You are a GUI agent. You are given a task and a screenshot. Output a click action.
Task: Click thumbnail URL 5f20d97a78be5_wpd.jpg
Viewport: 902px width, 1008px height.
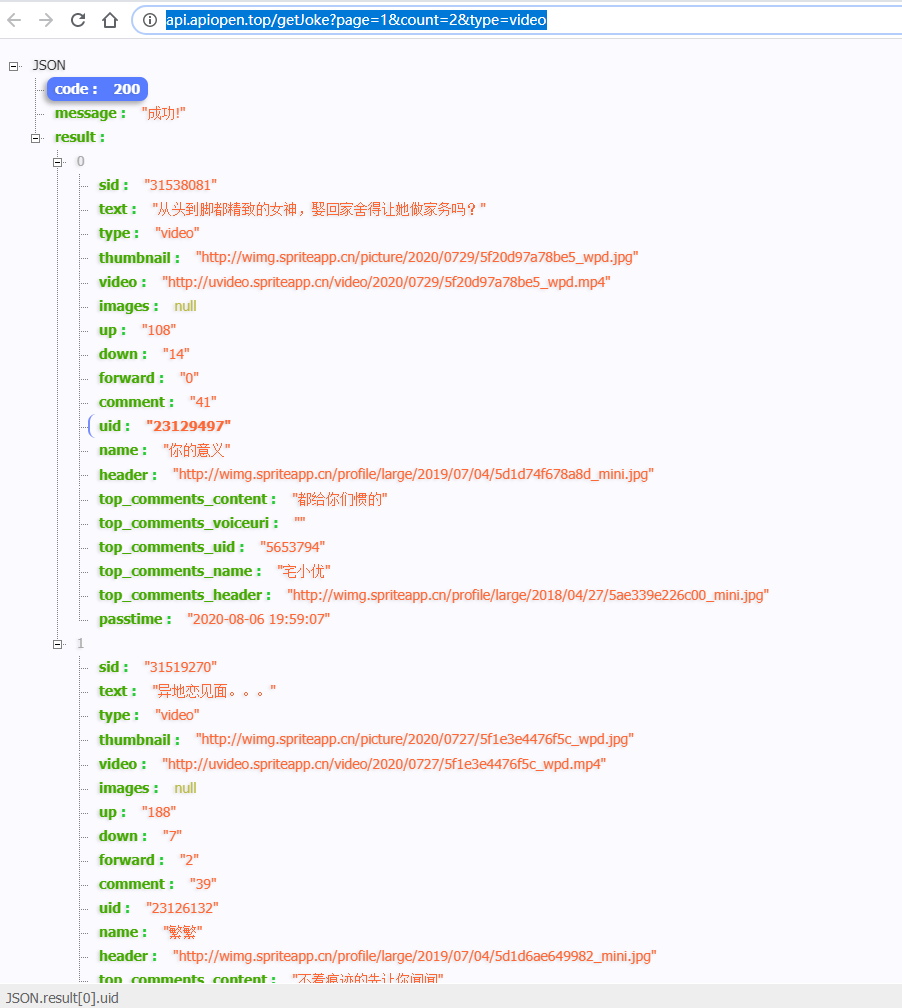click(x=417, y=257)
